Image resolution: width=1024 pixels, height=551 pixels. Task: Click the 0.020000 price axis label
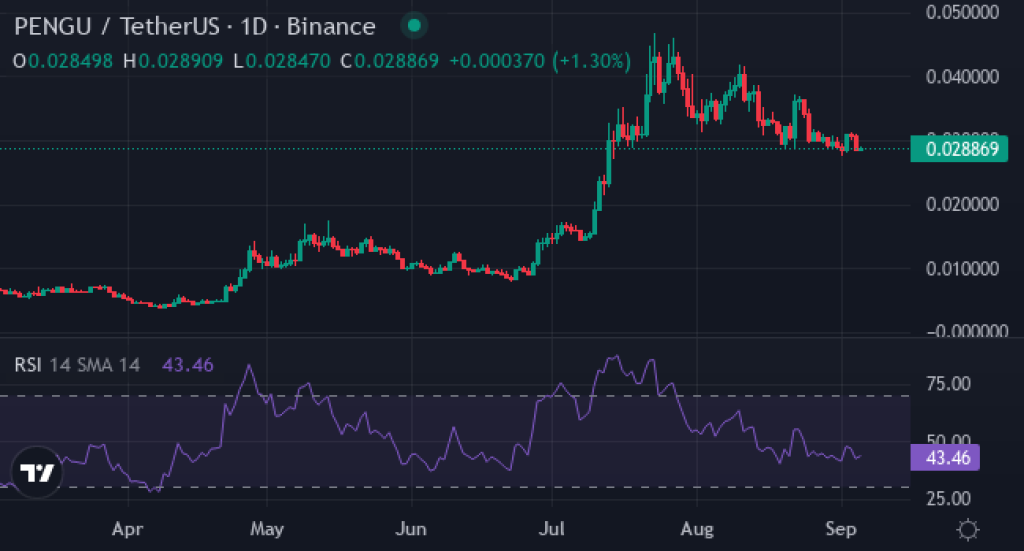(x=962, y=204)
